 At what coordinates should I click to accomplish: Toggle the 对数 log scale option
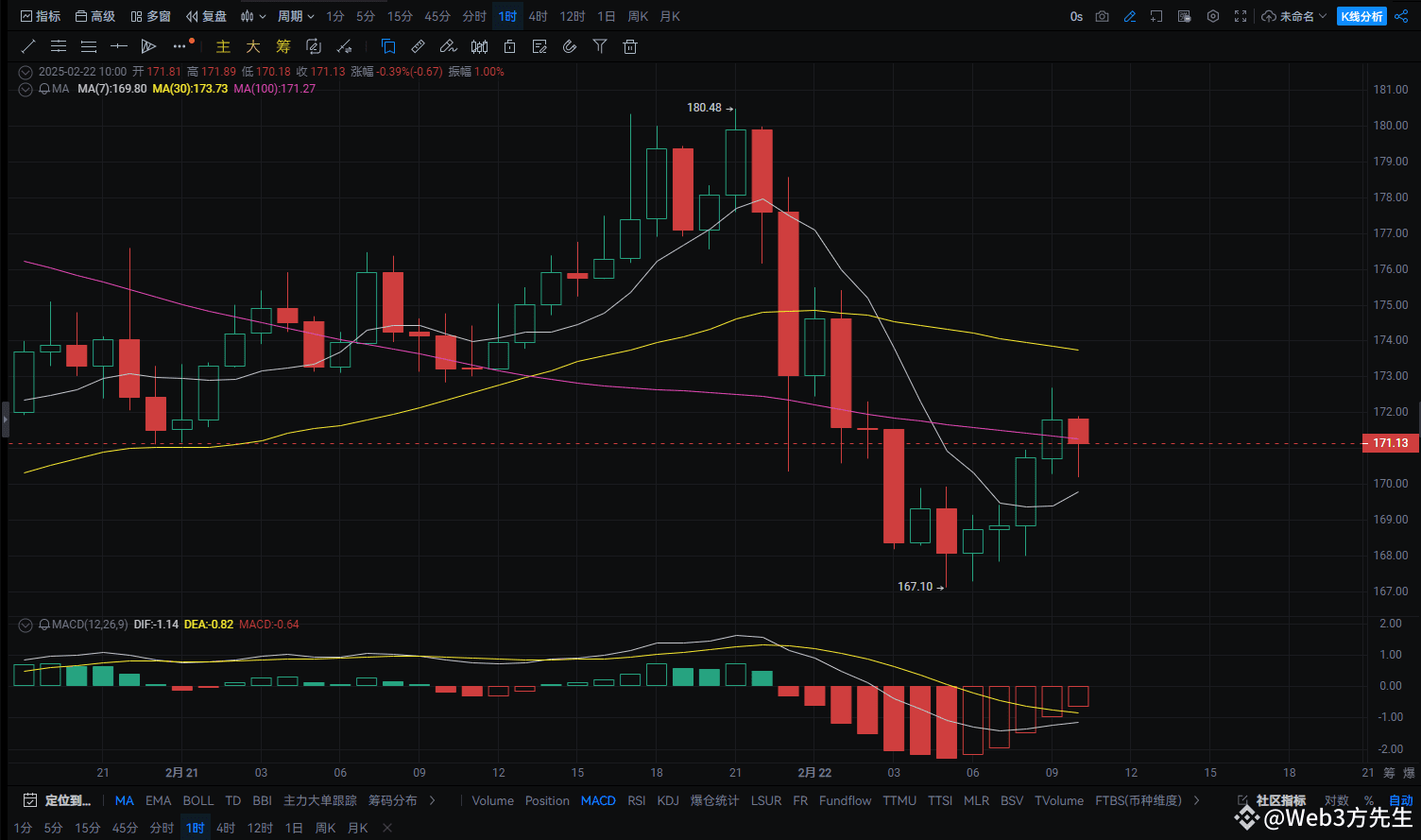1336,800
